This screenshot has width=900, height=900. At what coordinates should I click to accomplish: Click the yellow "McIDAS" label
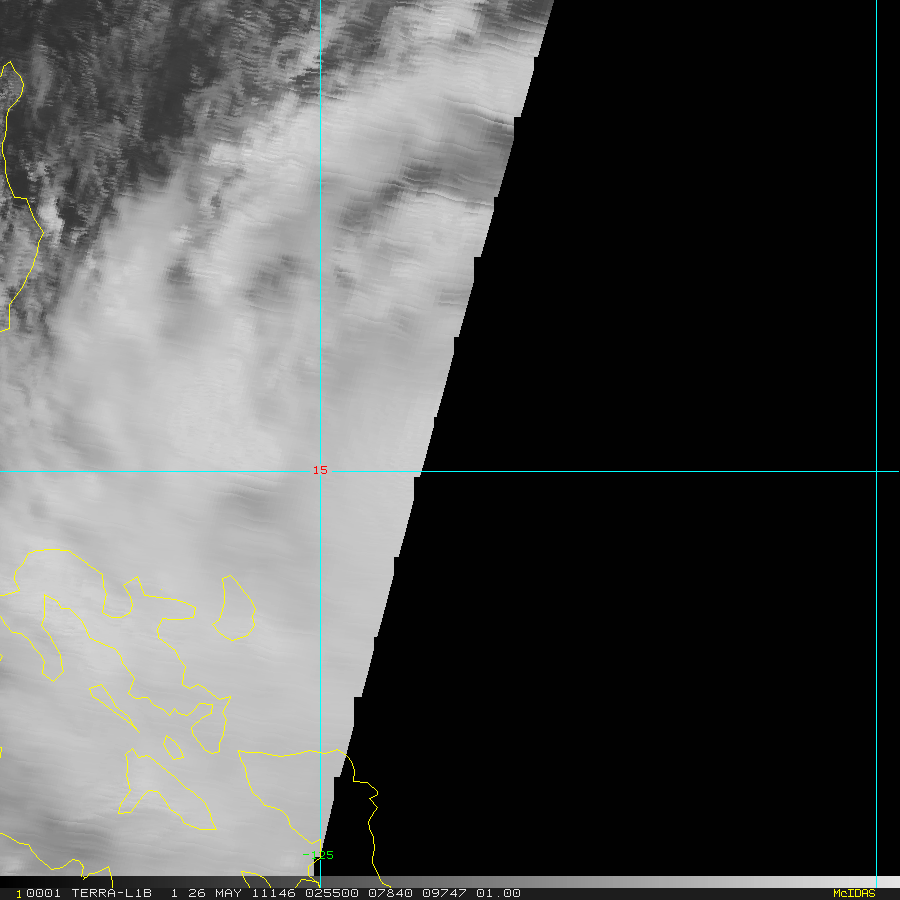tap(854, 893)
